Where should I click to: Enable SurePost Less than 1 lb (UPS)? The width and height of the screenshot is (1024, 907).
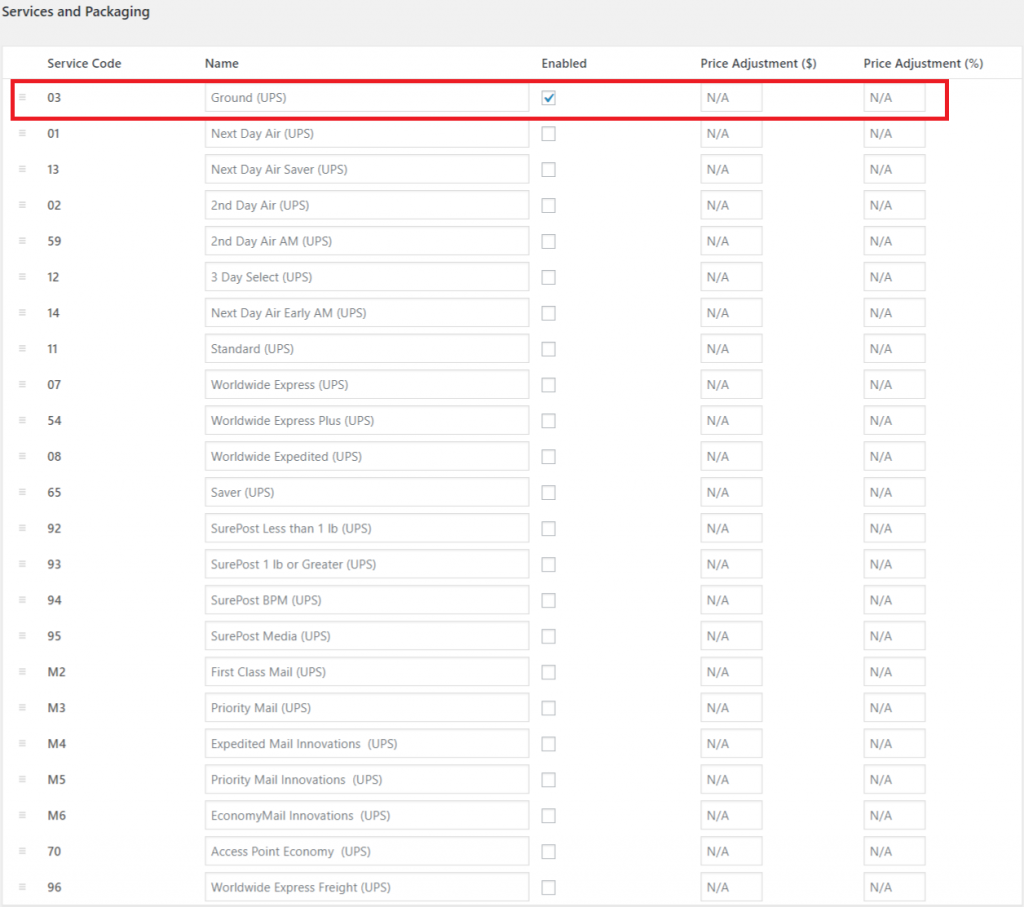[549, 529]
